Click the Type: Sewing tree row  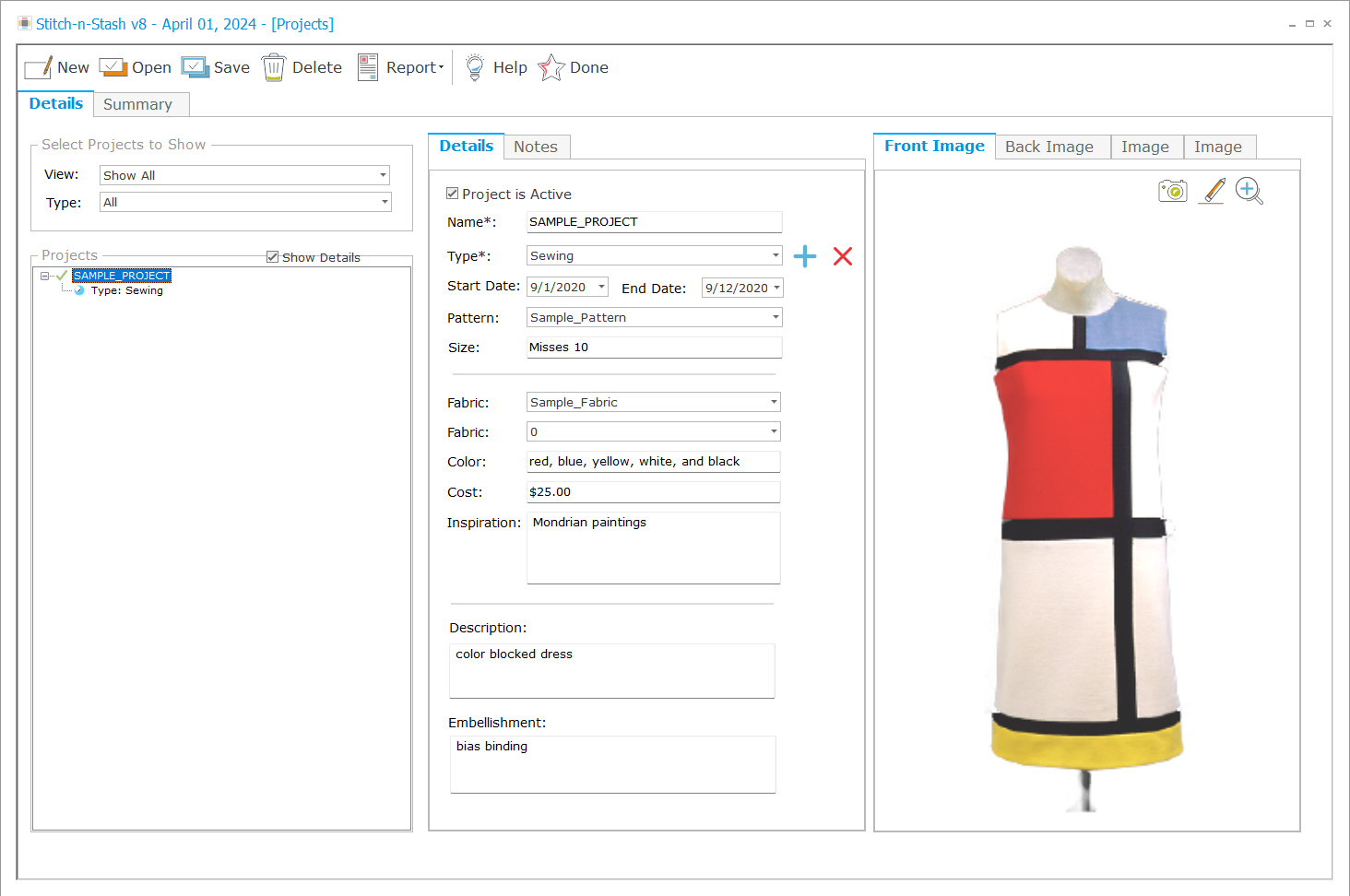click(127, 290)
